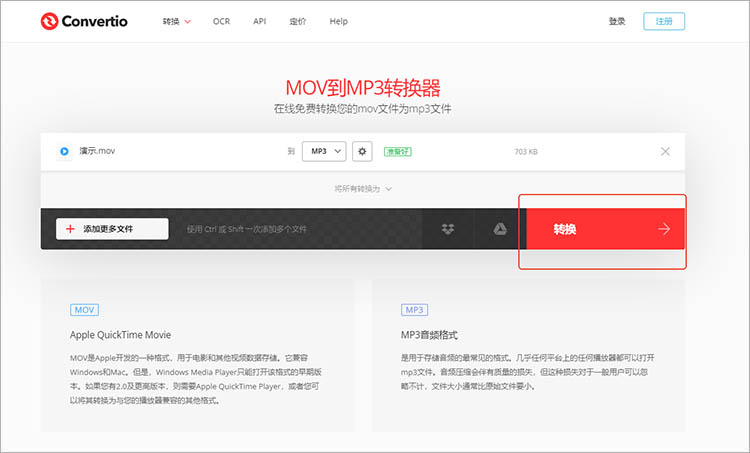Open the OCR page
750x453 pixels.
pyautogui.click(x=221, y=21)
